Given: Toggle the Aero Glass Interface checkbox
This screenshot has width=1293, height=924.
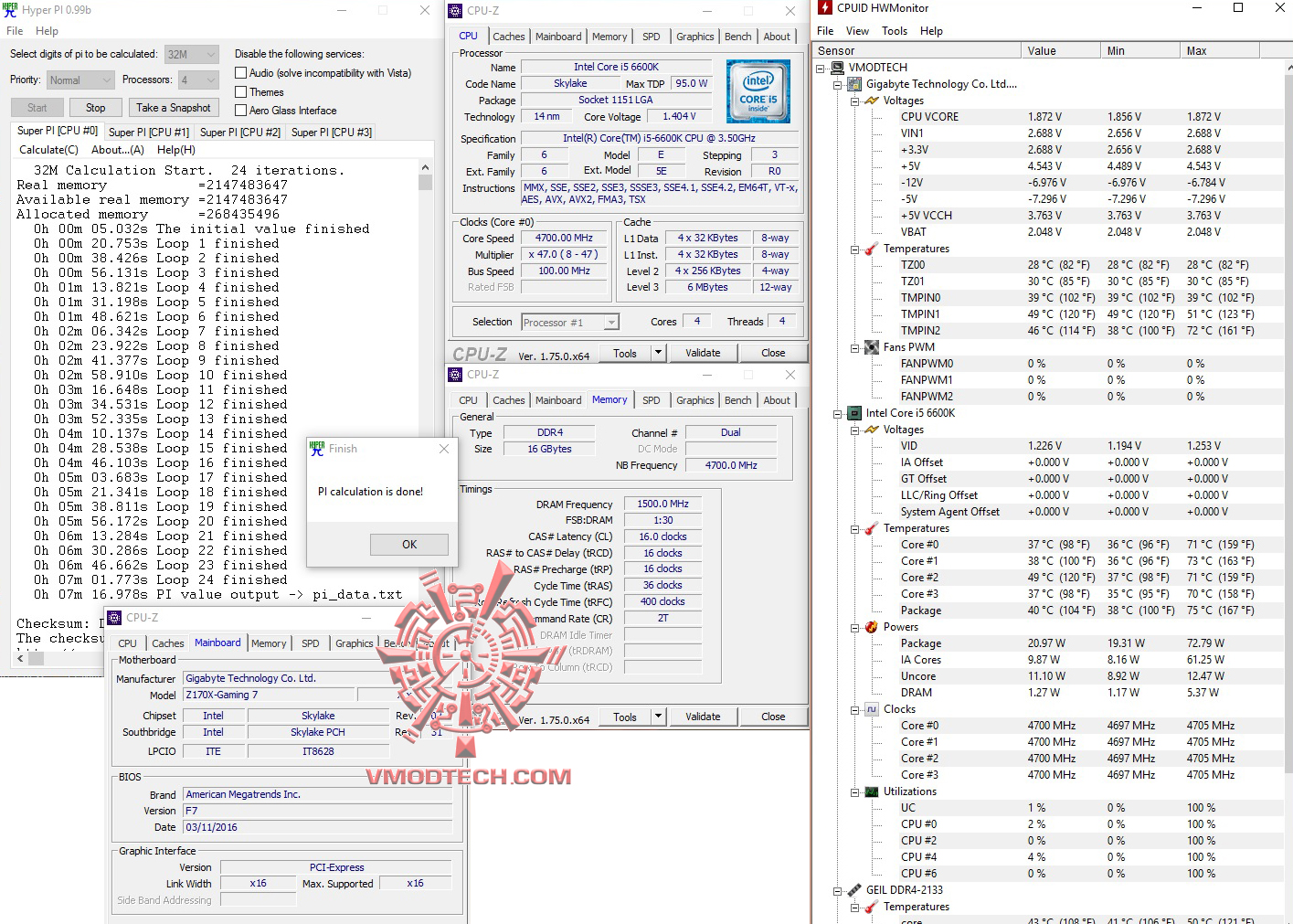Looking at the screenshot, I should click(x=240, y=110).
